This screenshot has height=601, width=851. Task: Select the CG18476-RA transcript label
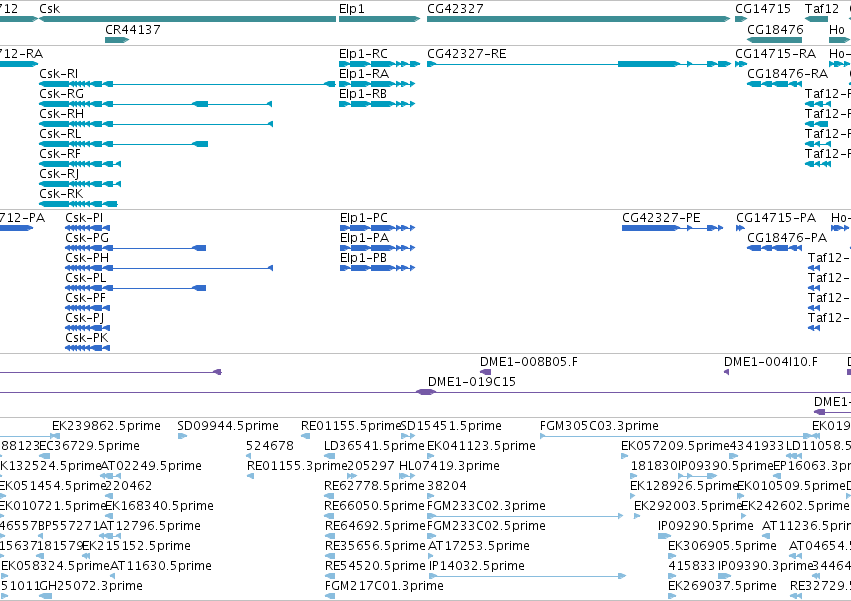(x=788, y=74)
